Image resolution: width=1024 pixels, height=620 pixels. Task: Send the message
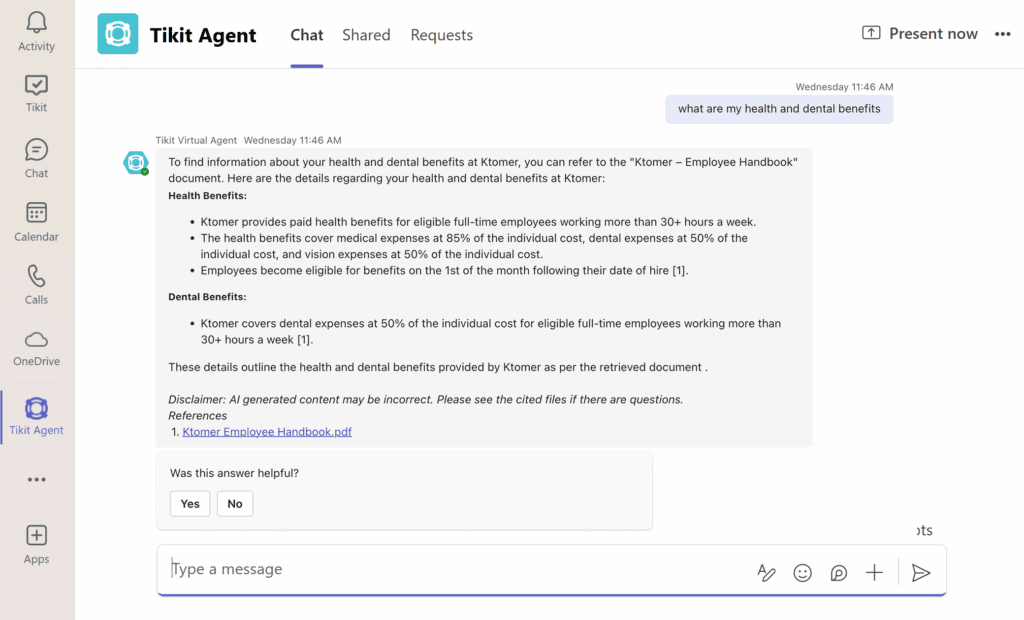[920, 573]
